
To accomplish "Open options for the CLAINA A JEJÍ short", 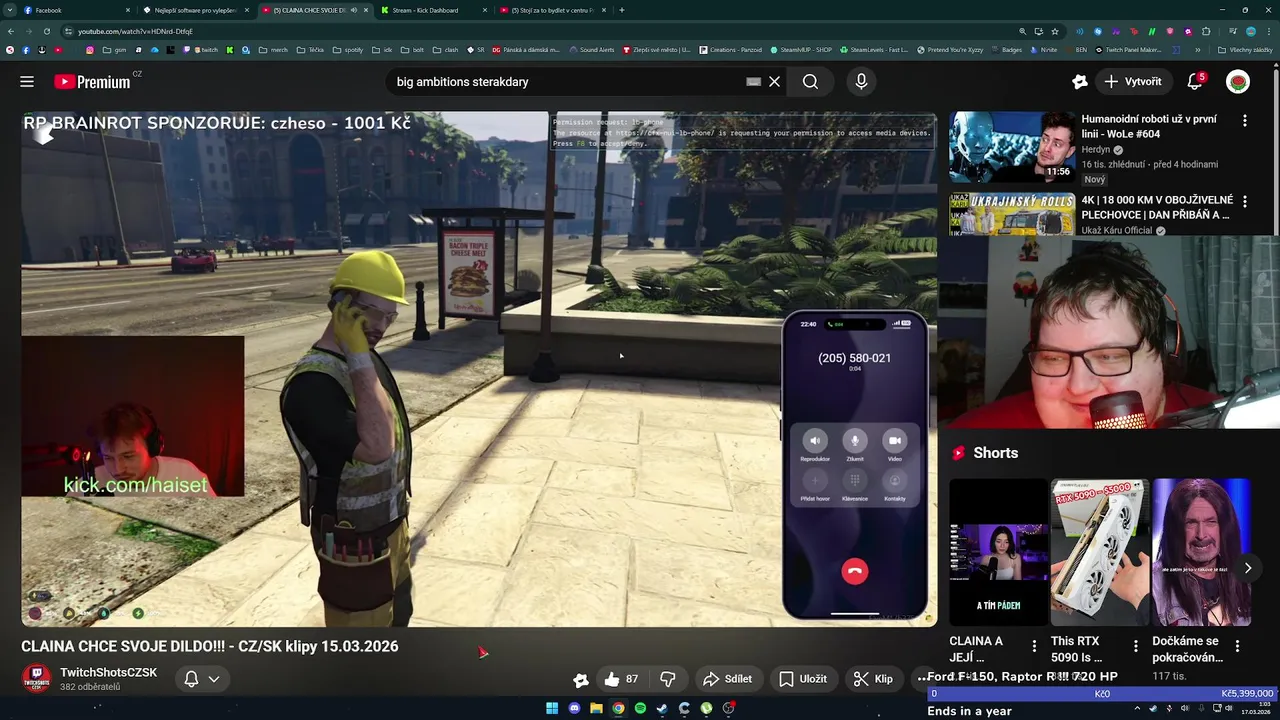I will (1034, 646).
